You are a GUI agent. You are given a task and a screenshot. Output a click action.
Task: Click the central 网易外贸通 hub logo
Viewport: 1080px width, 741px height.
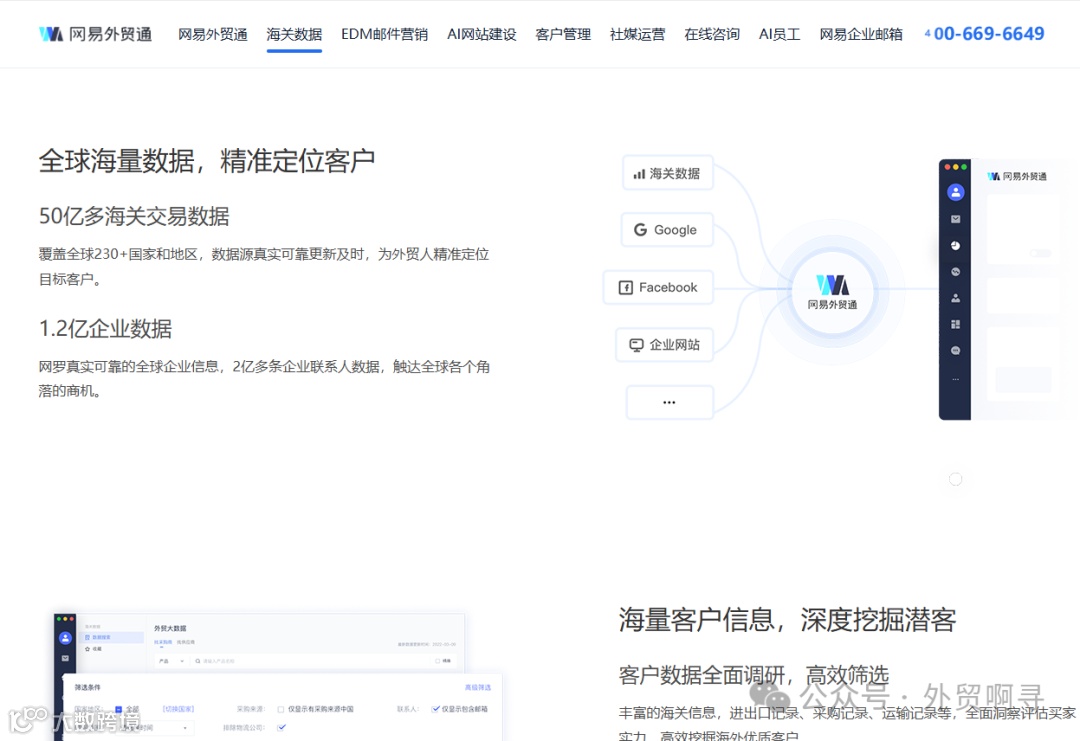pos(832,292)
